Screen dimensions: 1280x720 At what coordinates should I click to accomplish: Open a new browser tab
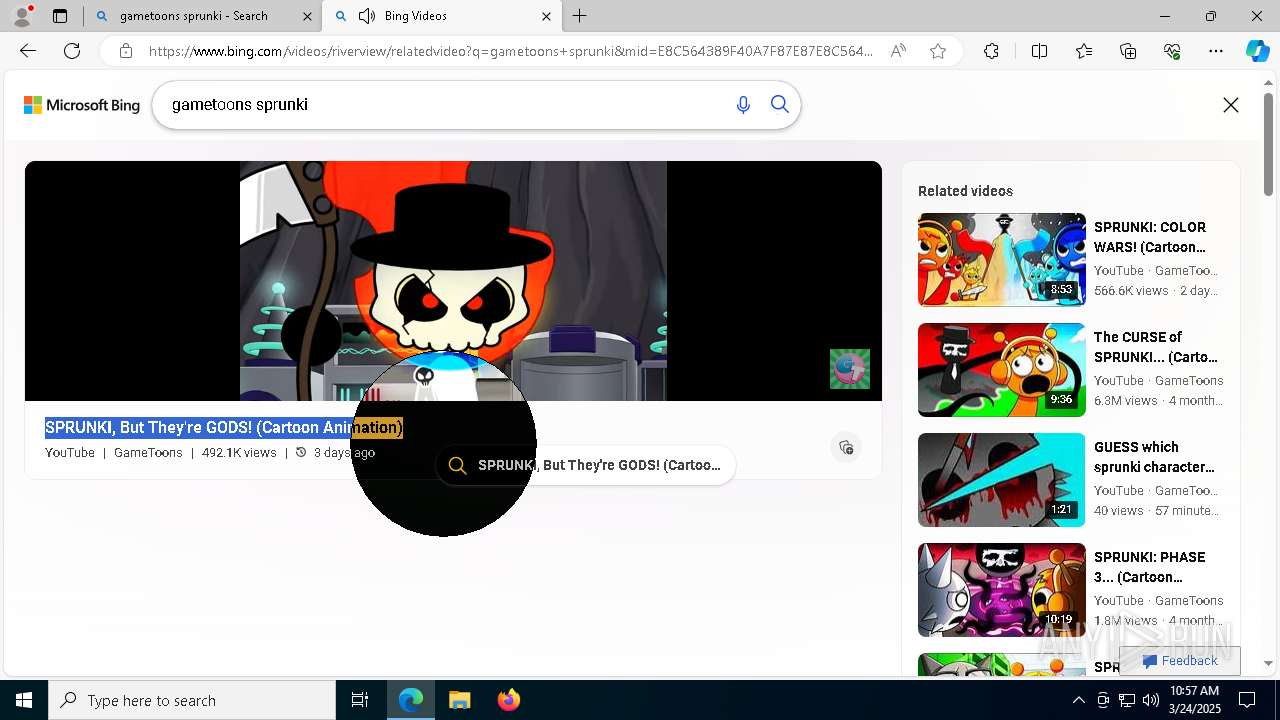coord(579,16)
